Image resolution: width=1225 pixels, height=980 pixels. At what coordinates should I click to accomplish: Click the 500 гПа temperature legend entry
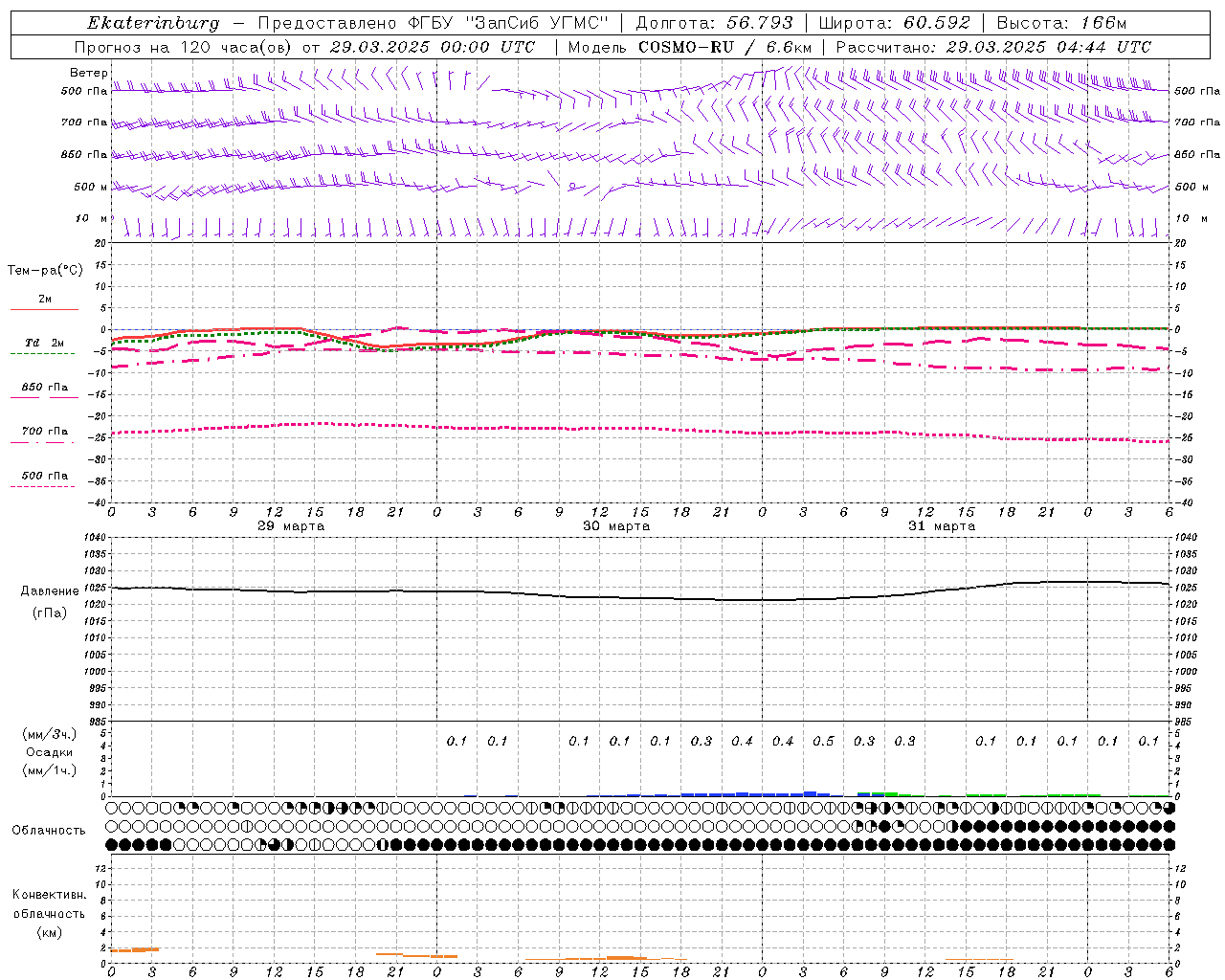click(x=45, y=476)
